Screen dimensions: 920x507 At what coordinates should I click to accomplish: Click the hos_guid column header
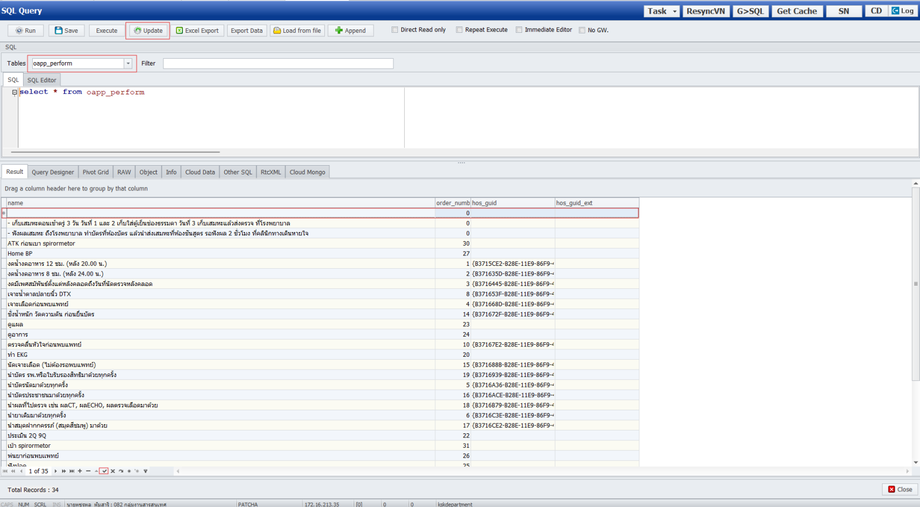click(x=512, y=202)
